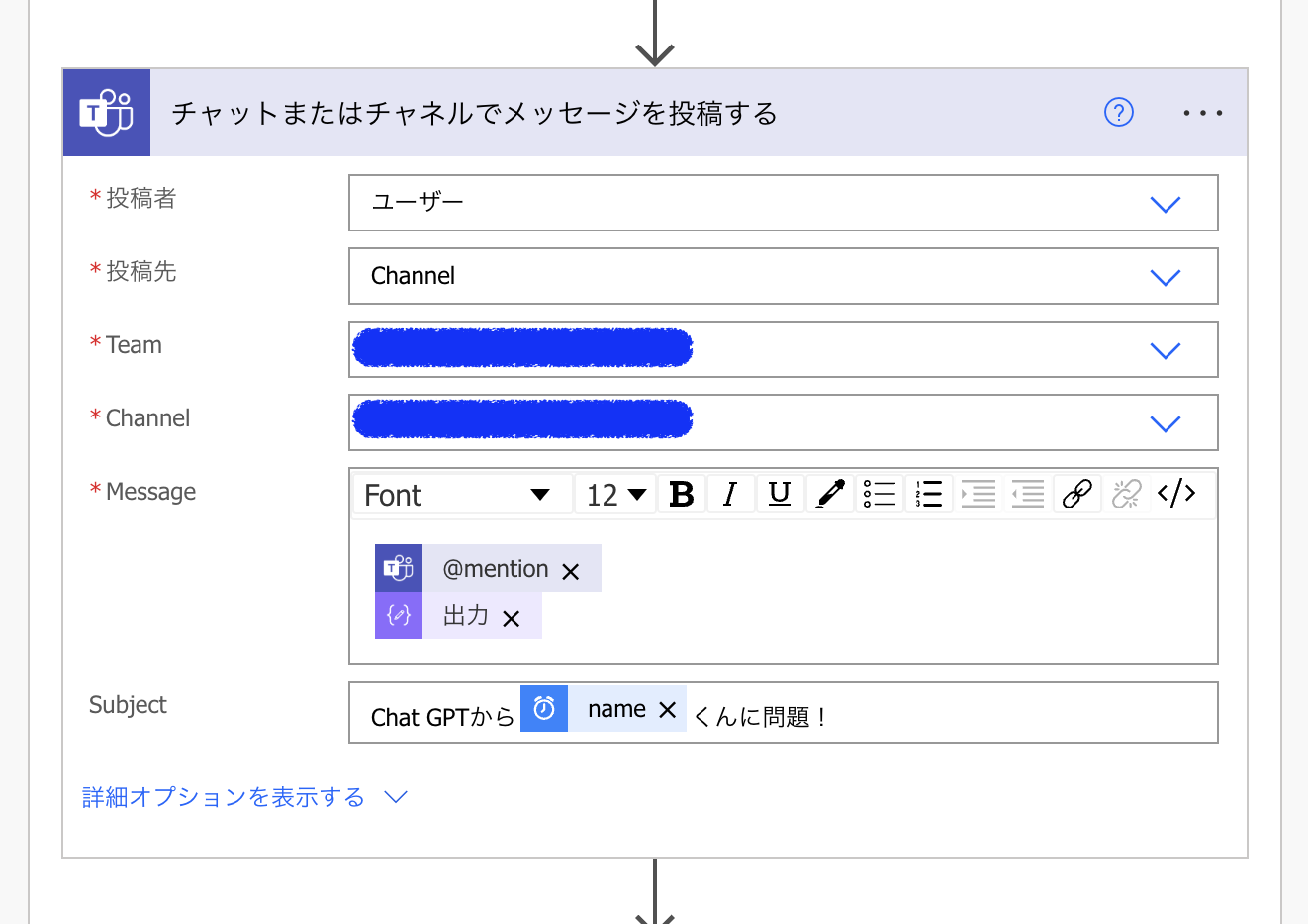The width and height of the screenshot is (1308, 924).
Task: Switch the message editor to HTML code view
Action: coord(1176,493)
